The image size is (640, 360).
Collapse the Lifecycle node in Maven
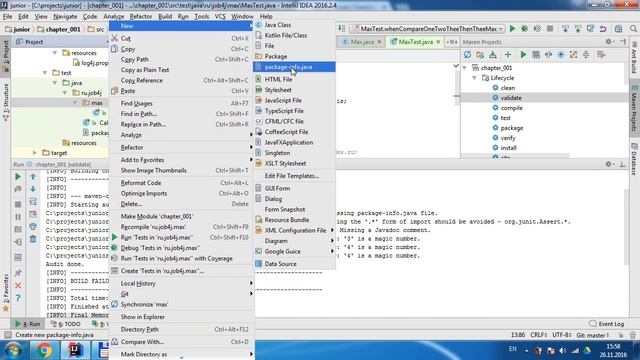[475, 78]
